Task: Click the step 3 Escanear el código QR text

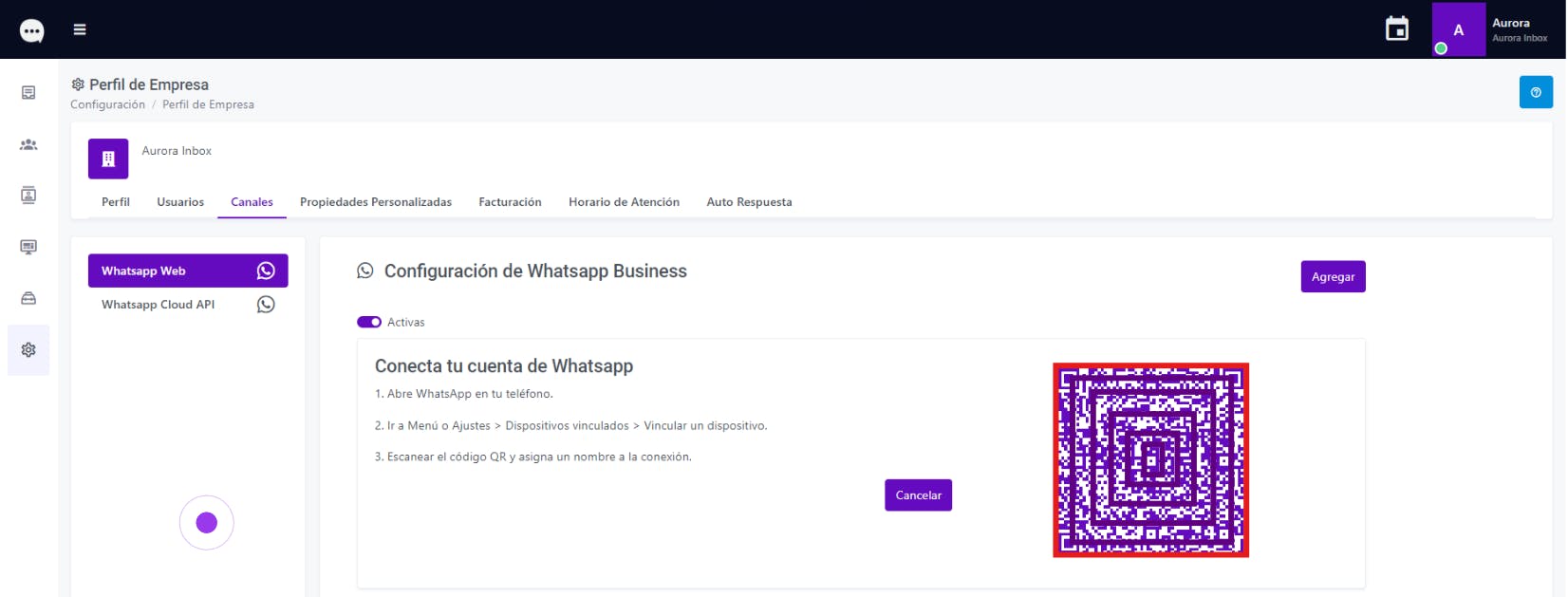Action: (x=532, y=457)
